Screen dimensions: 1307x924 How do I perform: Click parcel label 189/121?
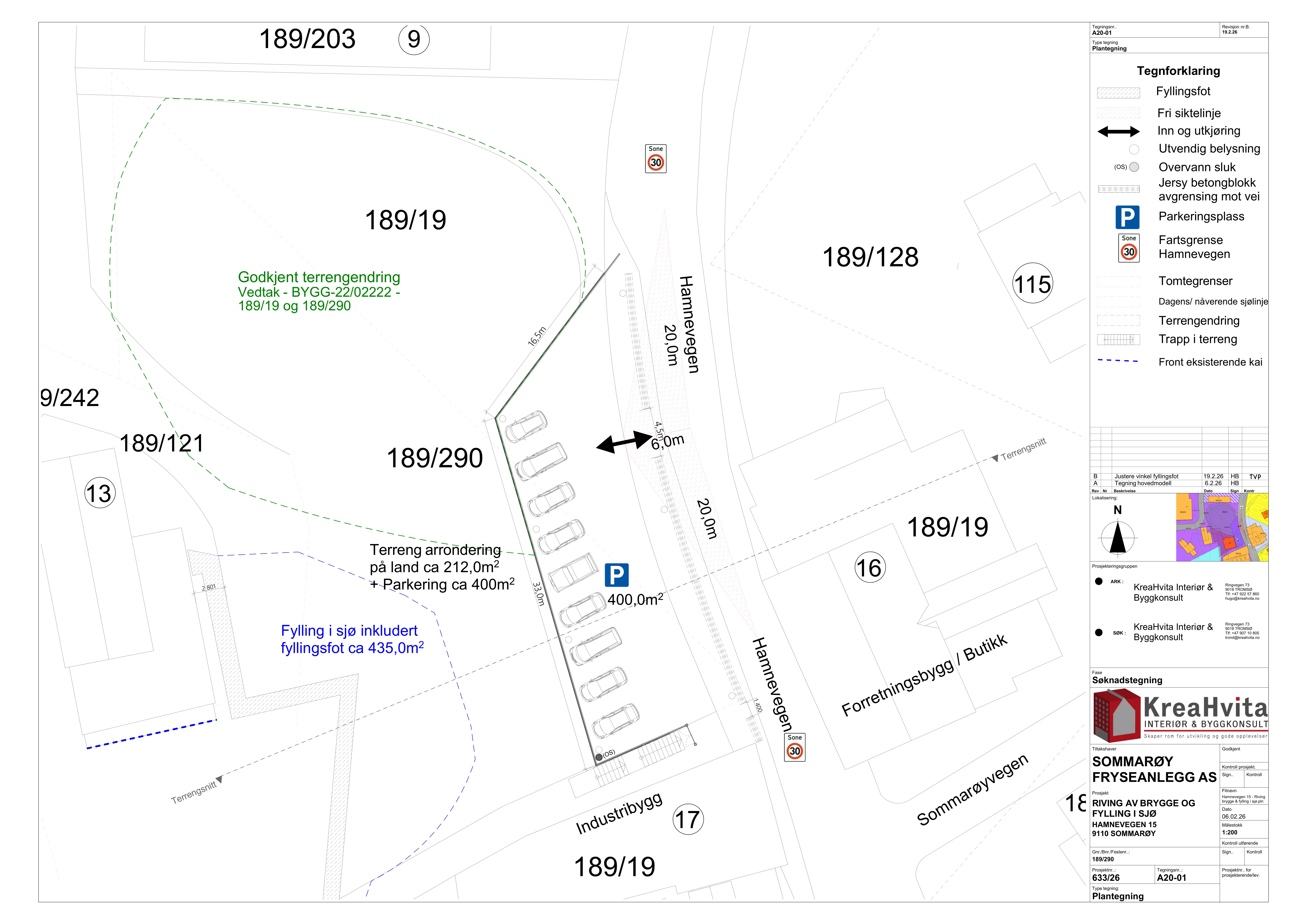point(162,443)
